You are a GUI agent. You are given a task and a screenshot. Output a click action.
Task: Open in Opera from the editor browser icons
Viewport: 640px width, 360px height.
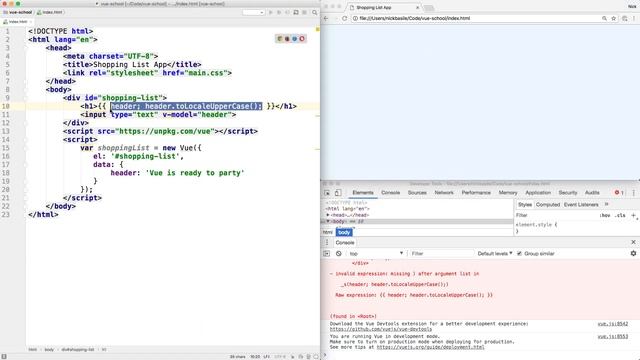[x=302, y=39]
